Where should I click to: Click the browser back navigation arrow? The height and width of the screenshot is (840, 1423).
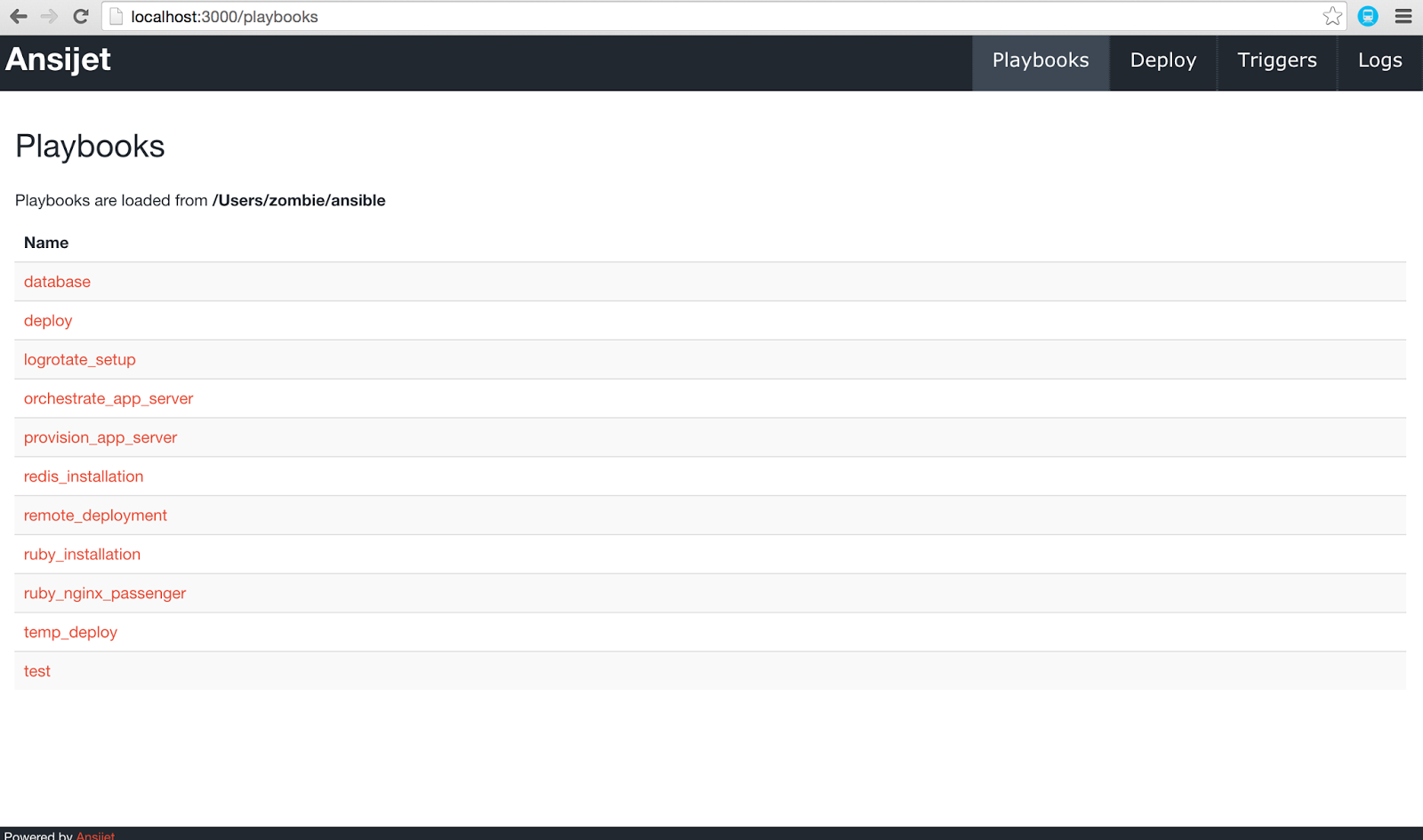click(18, 16)
